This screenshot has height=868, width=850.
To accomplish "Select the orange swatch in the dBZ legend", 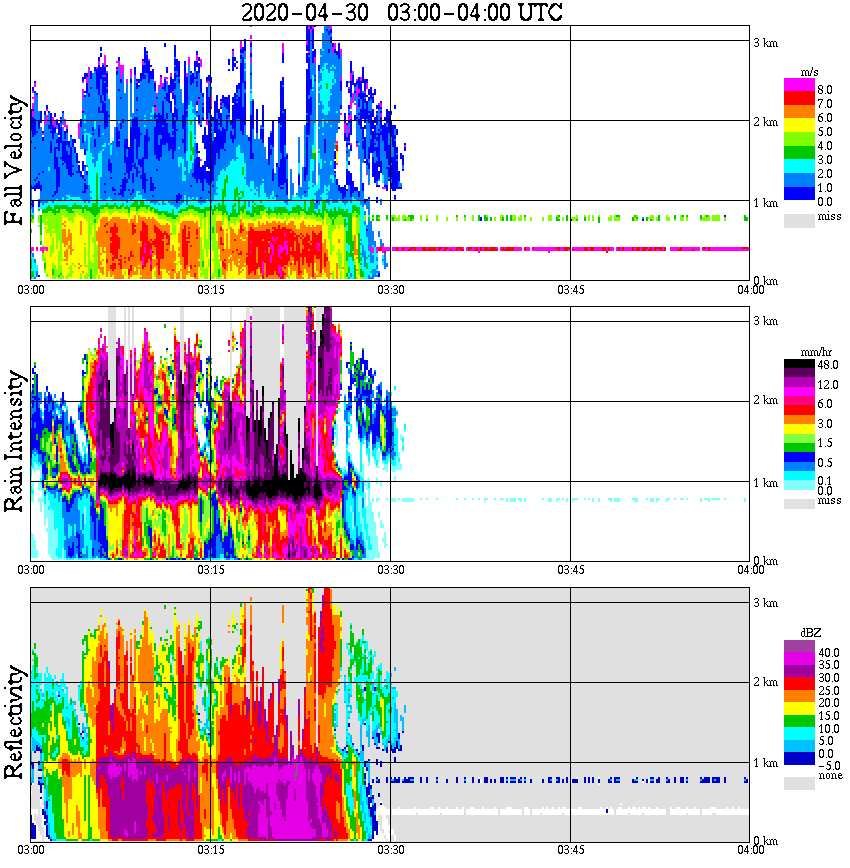I will coord(799,696).
